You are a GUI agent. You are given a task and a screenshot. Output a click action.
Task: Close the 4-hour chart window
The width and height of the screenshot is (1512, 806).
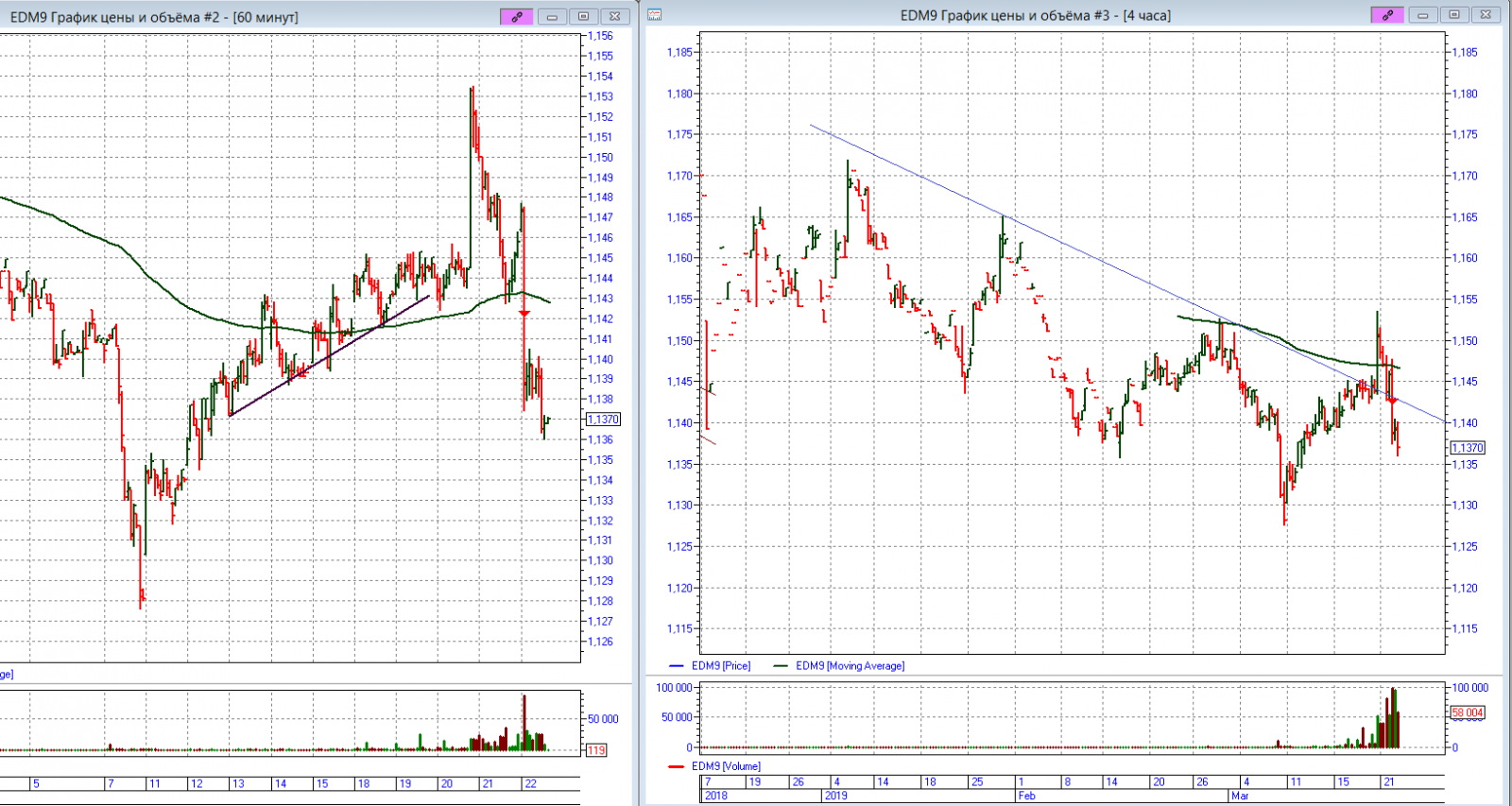click(1486, 15)
